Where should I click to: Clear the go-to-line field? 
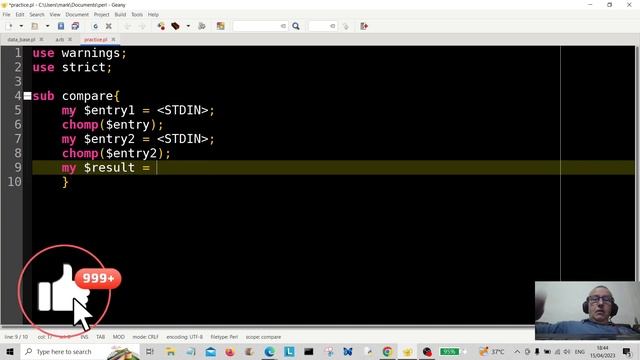tap(333, 26)
